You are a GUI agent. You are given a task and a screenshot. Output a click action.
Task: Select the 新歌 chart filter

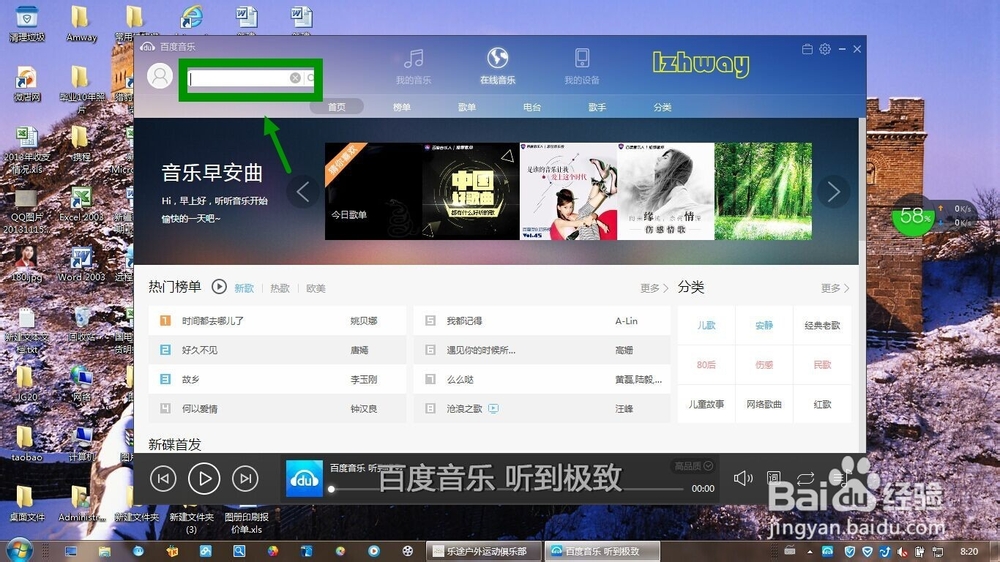[x=244, y=288]
